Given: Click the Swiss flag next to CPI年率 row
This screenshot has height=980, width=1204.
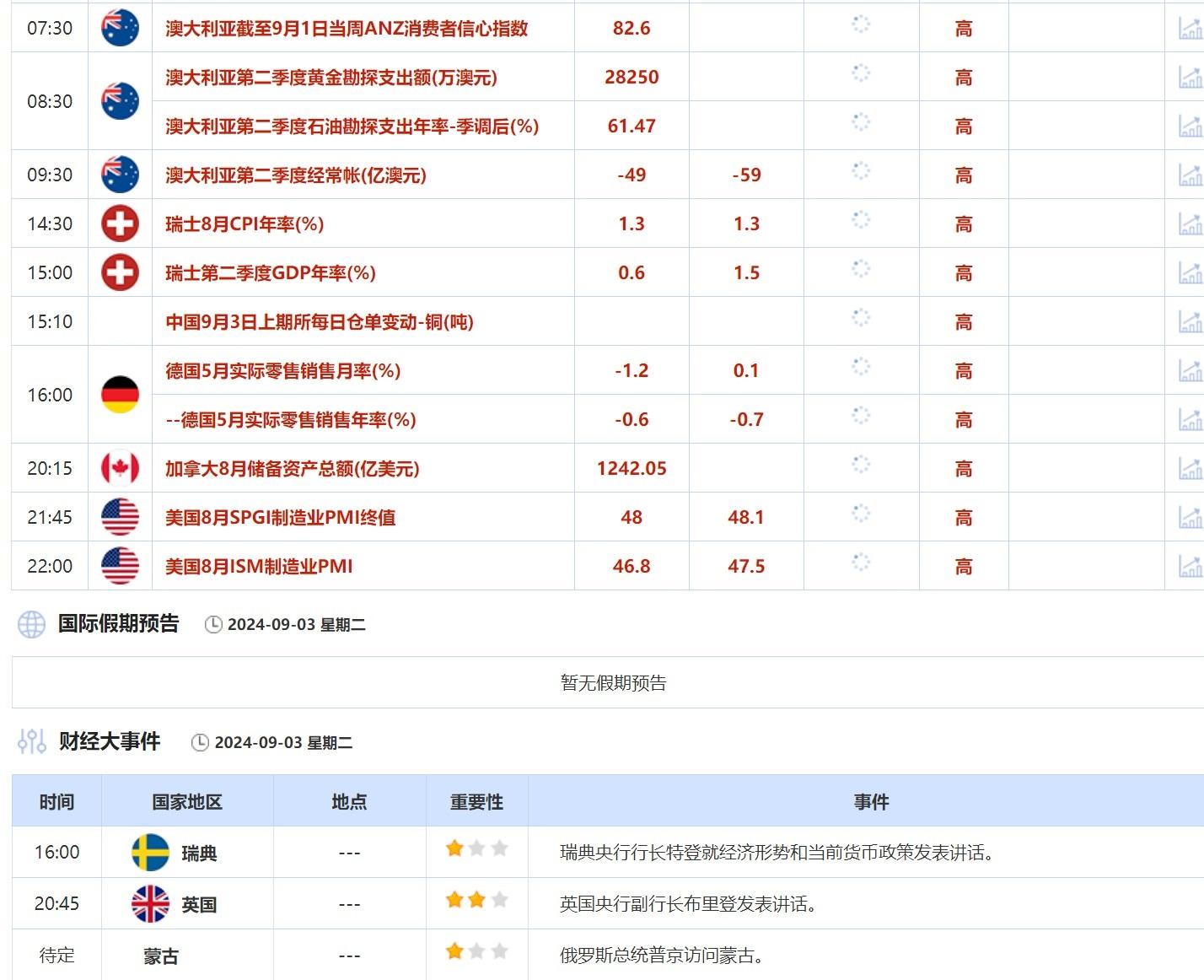Looking at the screenshot, I should click(x=120, y=223).
